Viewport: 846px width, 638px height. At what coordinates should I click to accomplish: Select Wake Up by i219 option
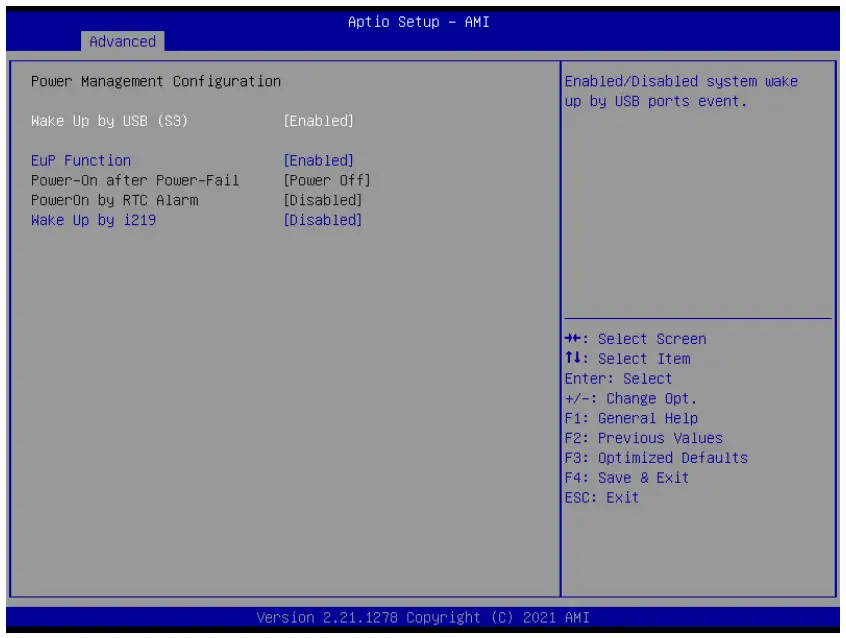(x=93, y=220)
